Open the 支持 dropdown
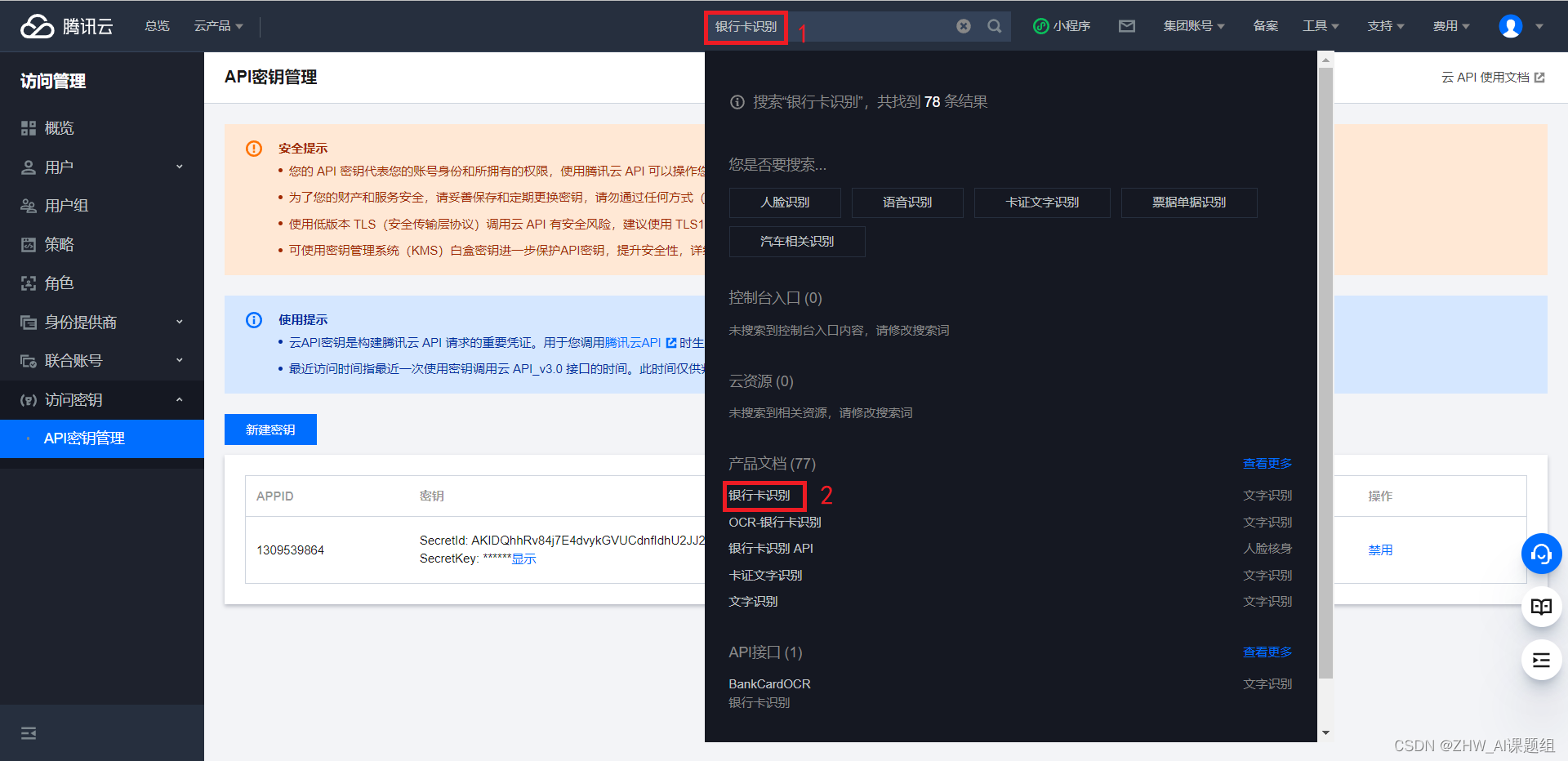This screenshot has width=1568, height=761. (x=1386, y=26)
